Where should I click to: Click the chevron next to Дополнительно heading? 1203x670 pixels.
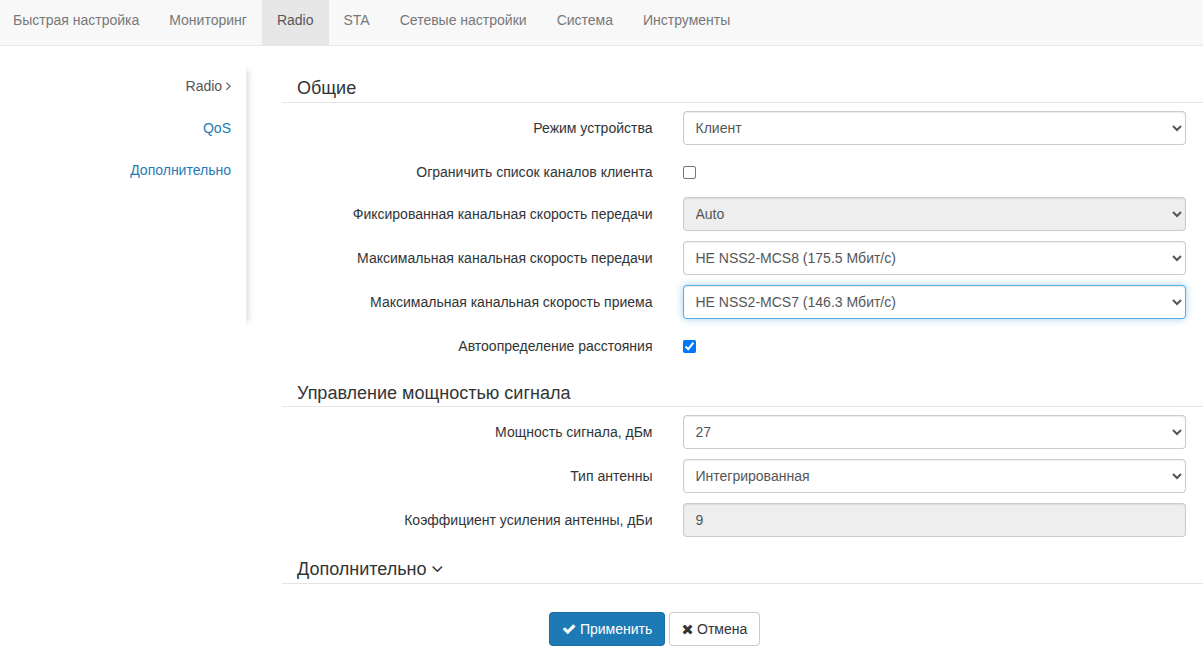tap(437, 570)
